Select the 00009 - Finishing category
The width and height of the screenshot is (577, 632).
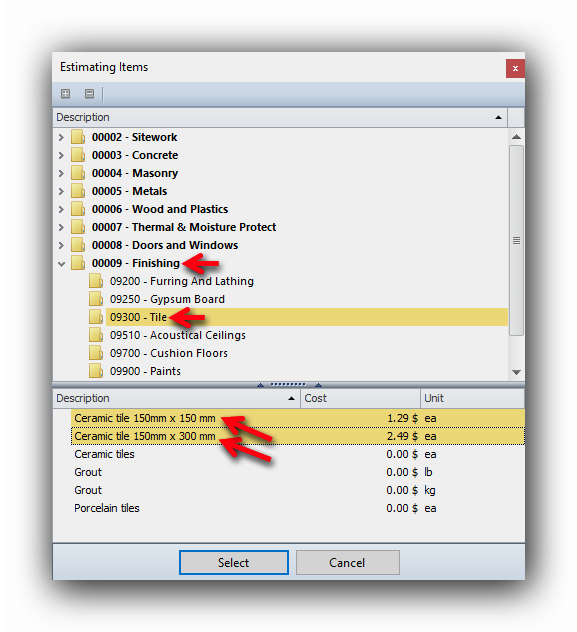coord(136,263)
